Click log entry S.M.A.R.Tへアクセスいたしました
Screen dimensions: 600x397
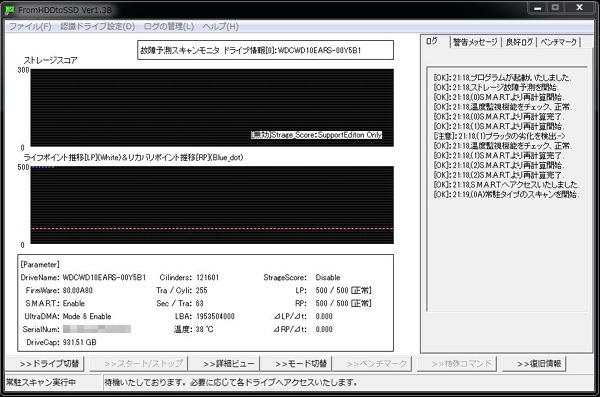(506, 185)
